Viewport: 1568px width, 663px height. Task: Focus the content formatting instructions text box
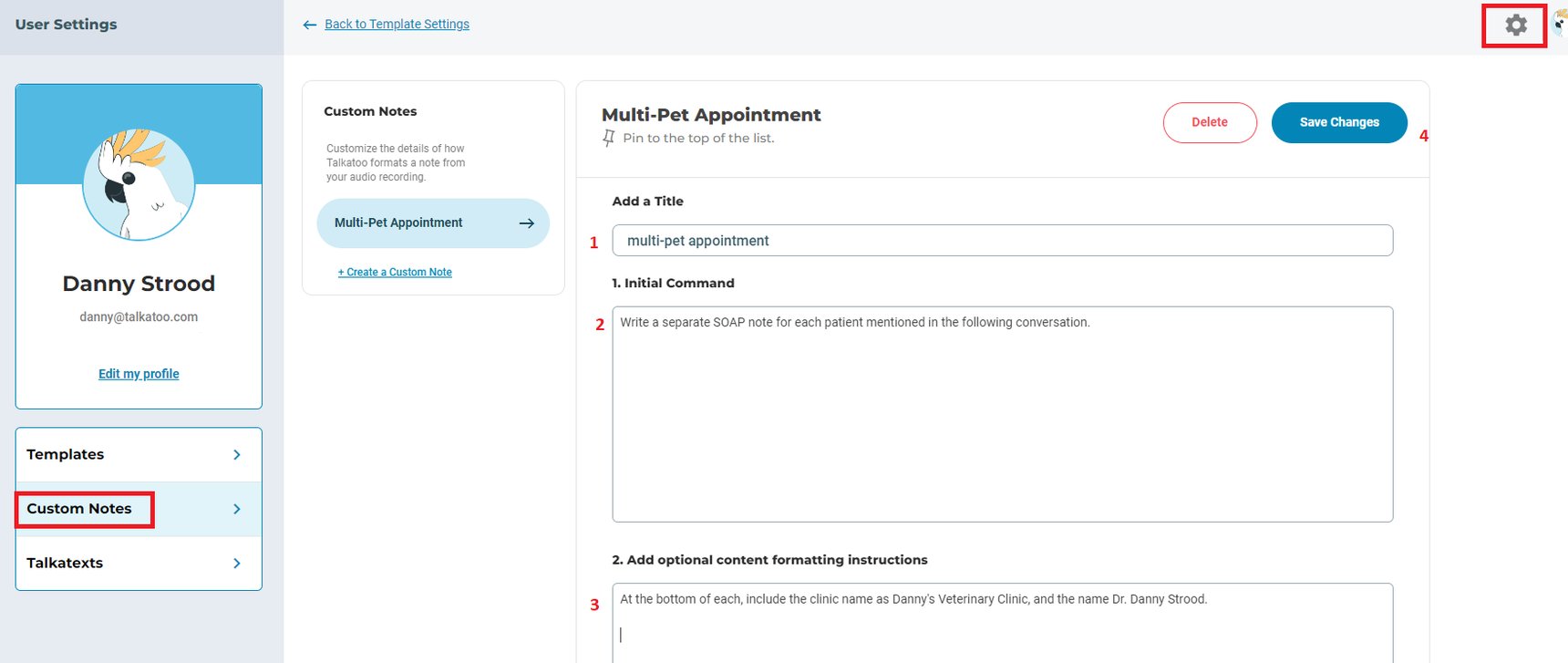(x=1003, y=625)
